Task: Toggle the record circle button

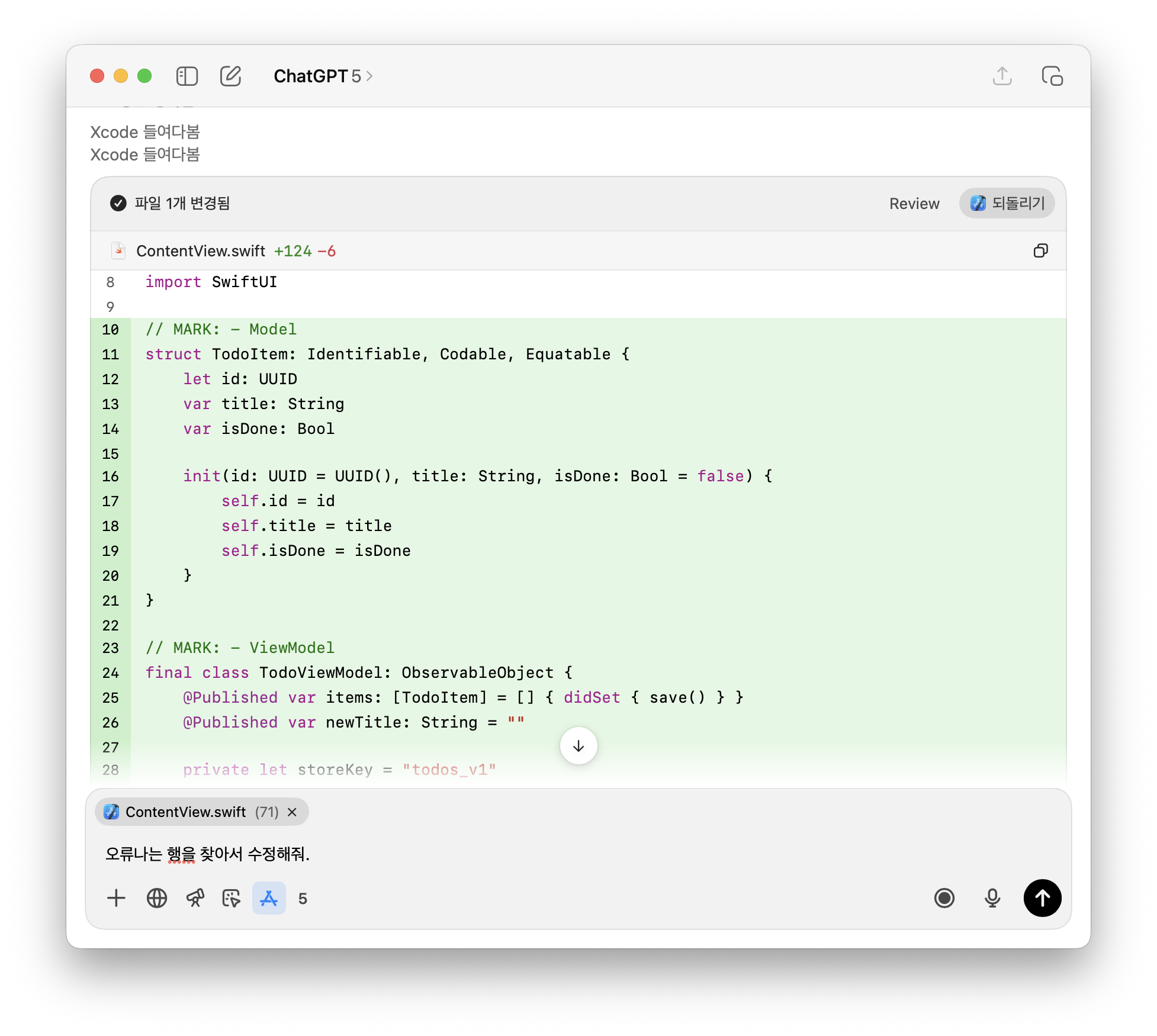Action: [944, 898]
